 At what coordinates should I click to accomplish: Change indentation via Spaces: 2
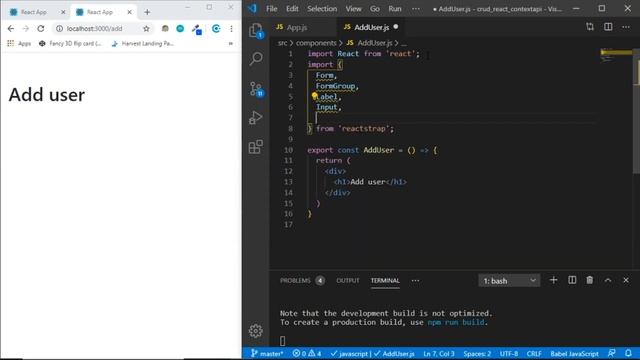tap(477, 353)
